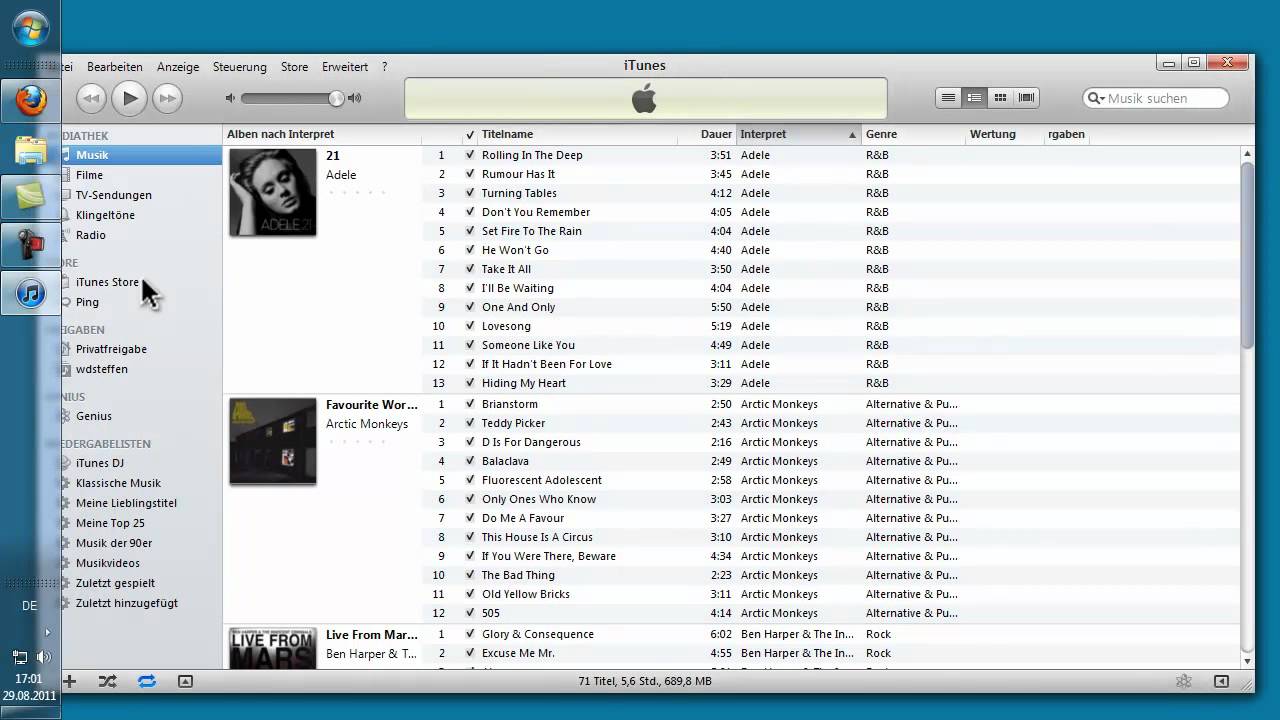Open Firefox from the taskbar

click(30, 100)
